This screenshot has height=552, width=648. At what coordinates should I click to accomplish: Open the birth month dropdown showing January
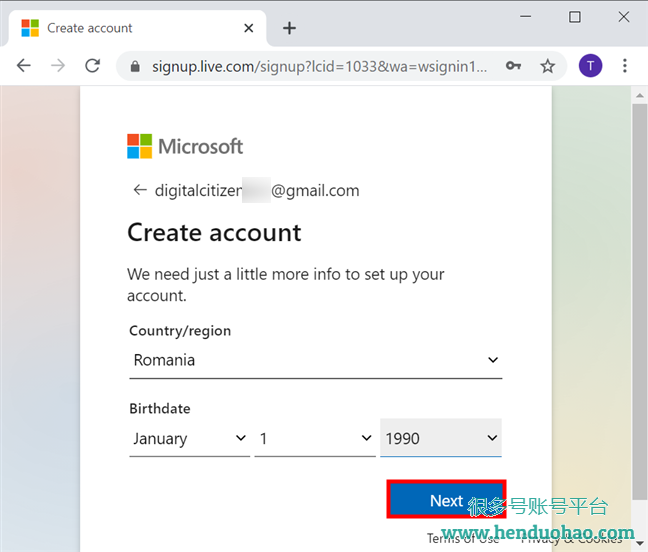click(x=189, y=438)
